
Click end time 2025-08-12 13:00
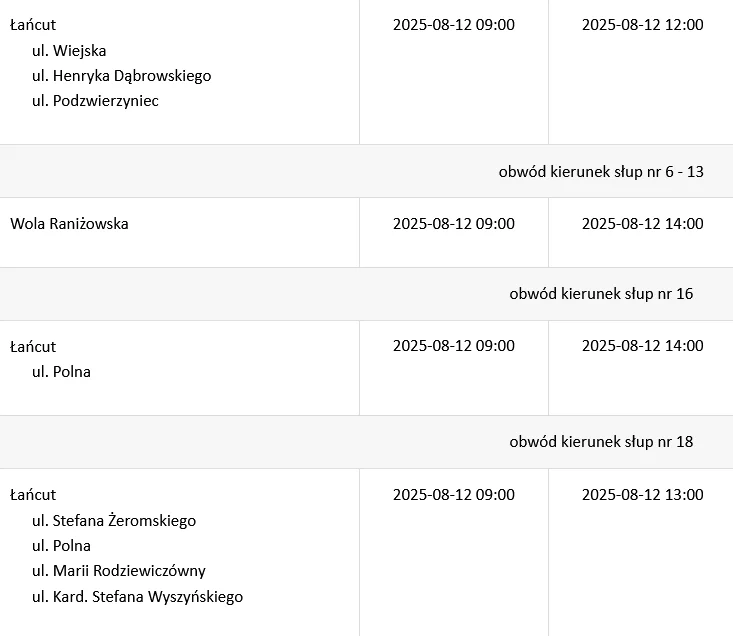tap(642, 495)
